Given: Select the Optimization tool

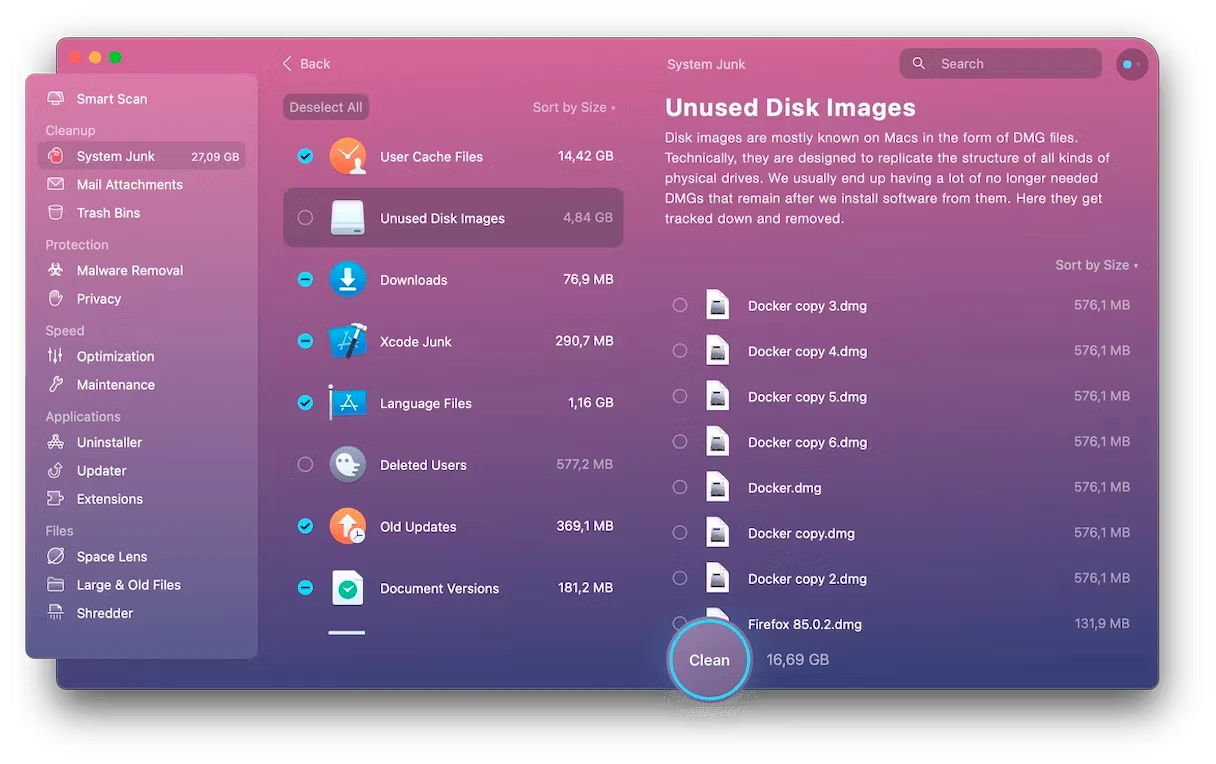Looking at the screenshot, I should pos(112,356).
